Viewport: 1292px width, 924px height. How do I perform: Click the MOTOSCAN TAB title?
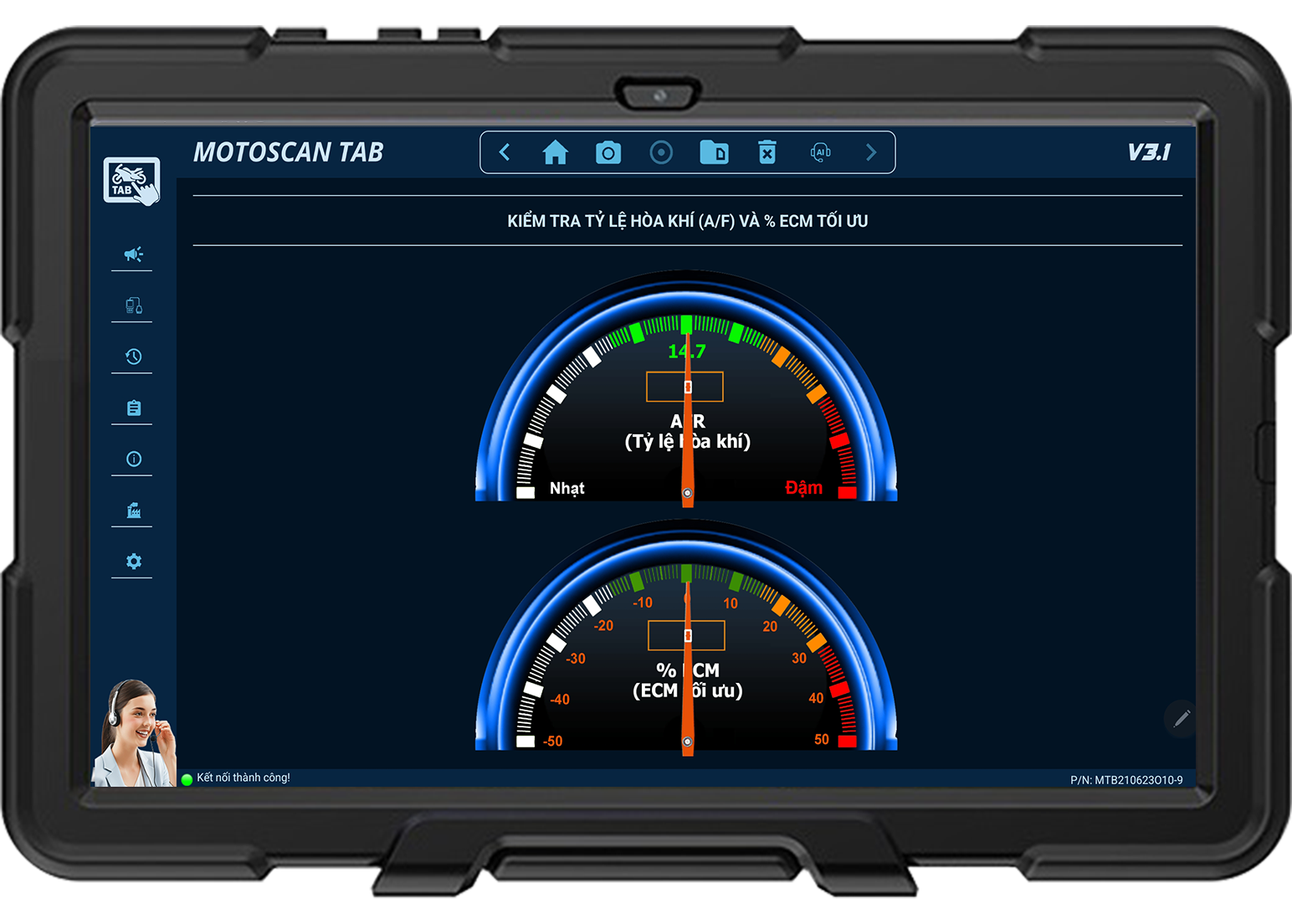[x=288, y=152]
